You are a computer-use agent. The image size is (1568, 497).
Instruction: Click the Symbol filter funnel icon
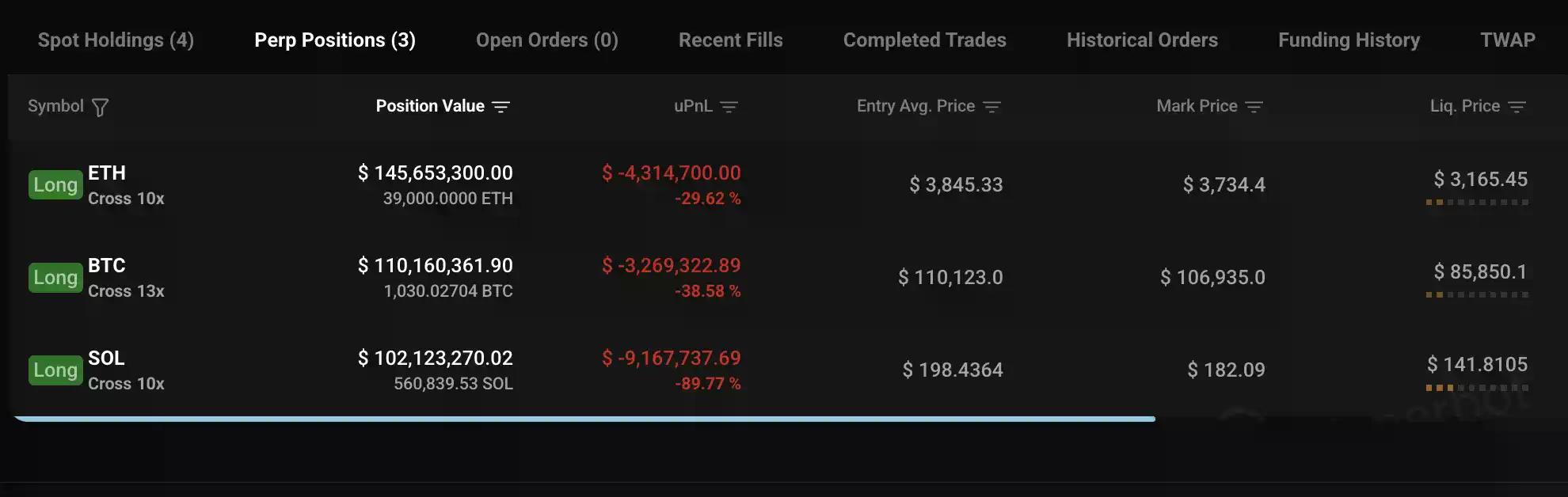100,108
